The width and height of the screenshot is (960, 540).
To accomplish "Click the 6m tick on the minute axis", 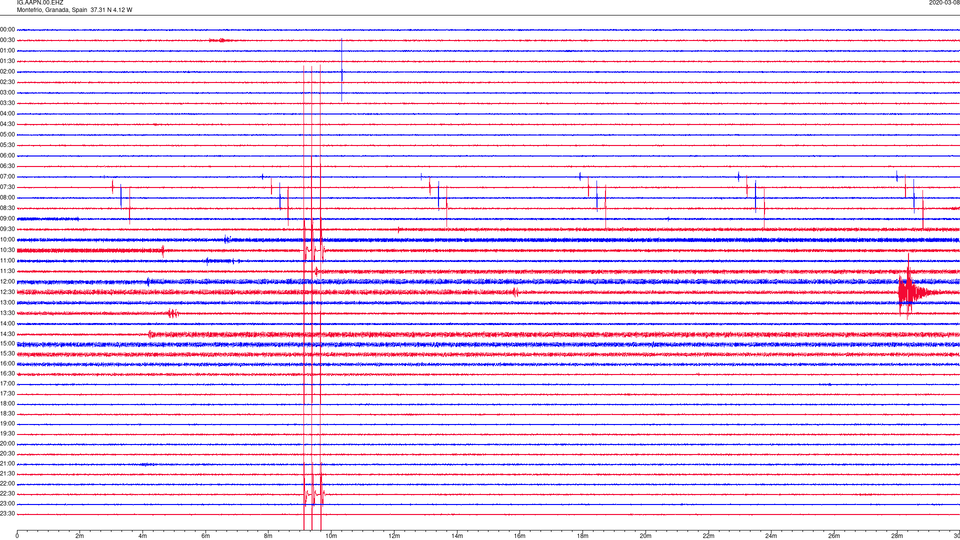I will [206, 536].
